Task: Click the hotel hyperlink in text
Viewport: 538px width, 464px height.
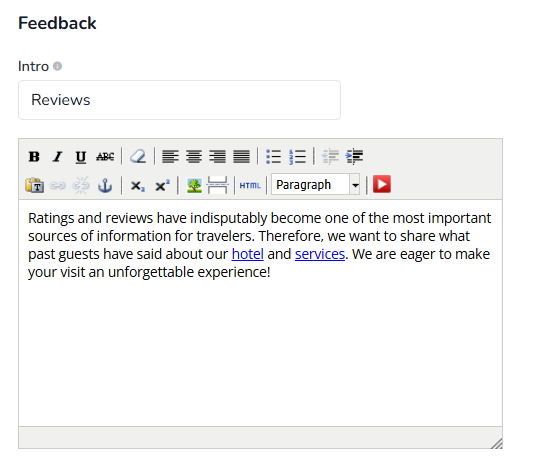Action: (x=247, y=254)
